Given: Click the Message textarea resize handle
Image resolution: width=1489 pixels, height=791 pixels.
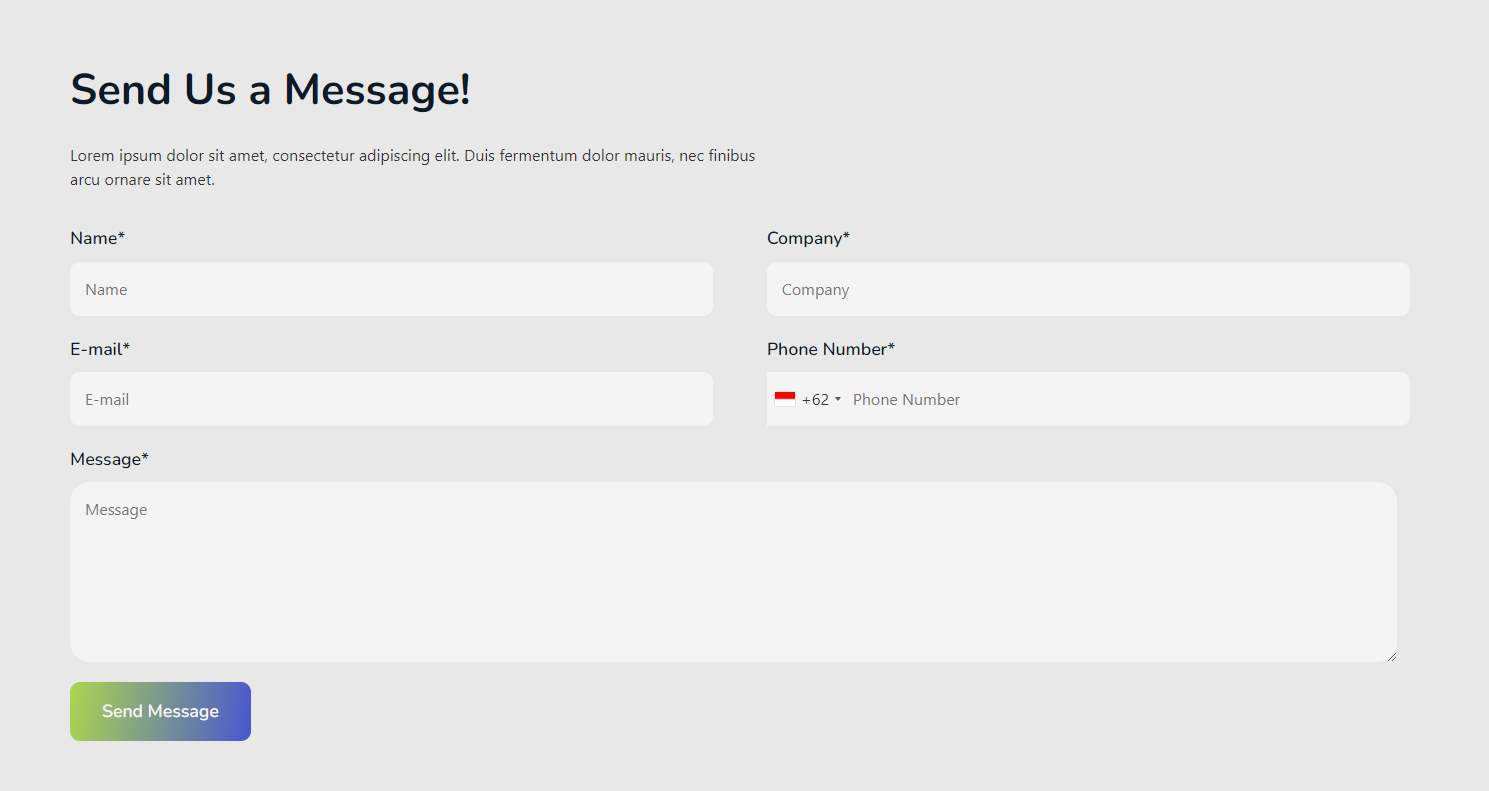Looking at the screenshot, I should (x=1391, y=656).
